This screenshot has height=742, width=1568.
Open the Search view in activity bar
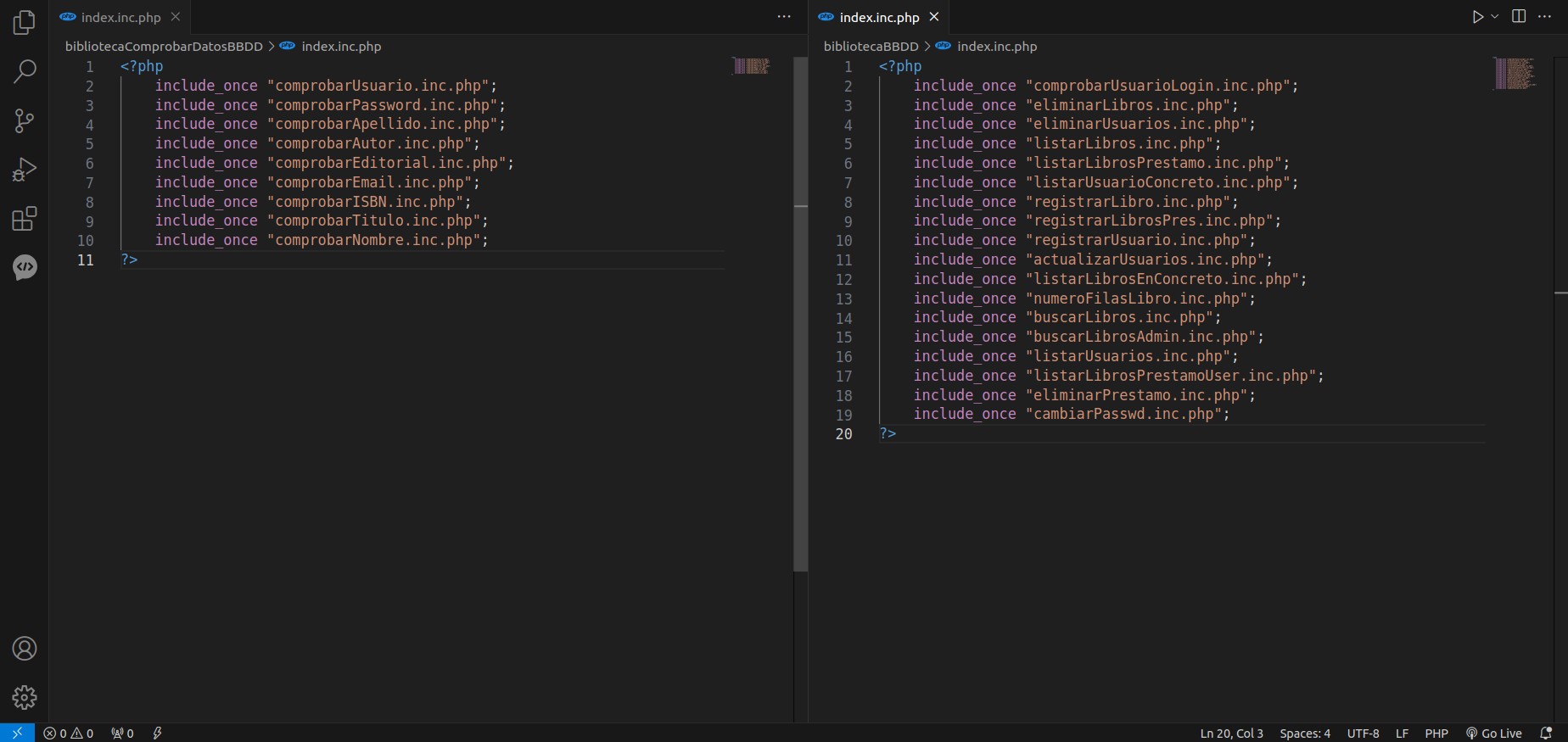click(x=25, y=71)
